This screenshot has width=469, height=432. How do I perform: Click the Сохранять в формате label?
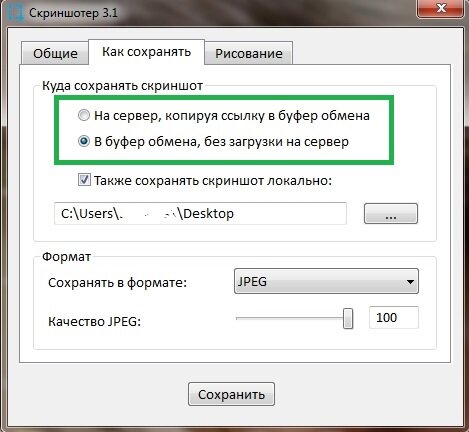pos(117,283)
